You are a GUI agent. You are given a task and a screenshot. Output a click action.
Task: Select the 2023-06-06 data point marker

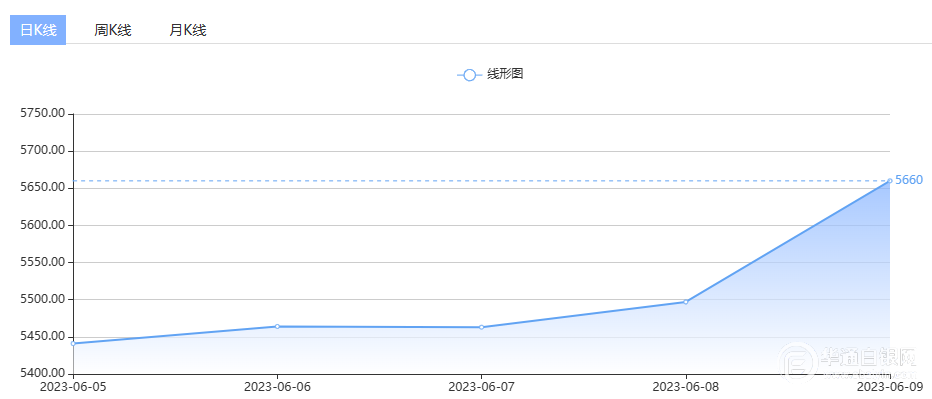tap(277, 326)
